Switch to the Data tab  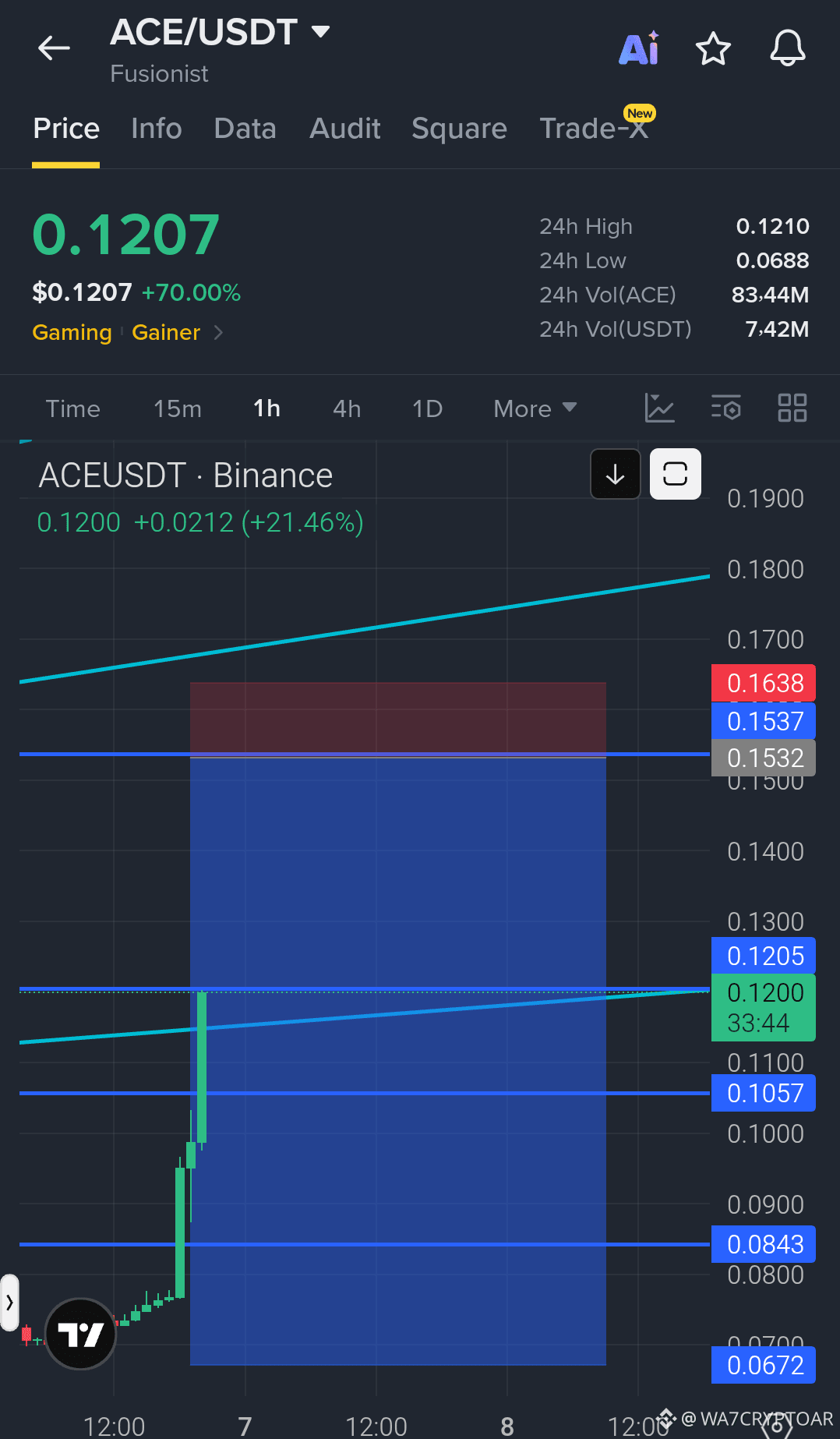[x=245, y=129]
